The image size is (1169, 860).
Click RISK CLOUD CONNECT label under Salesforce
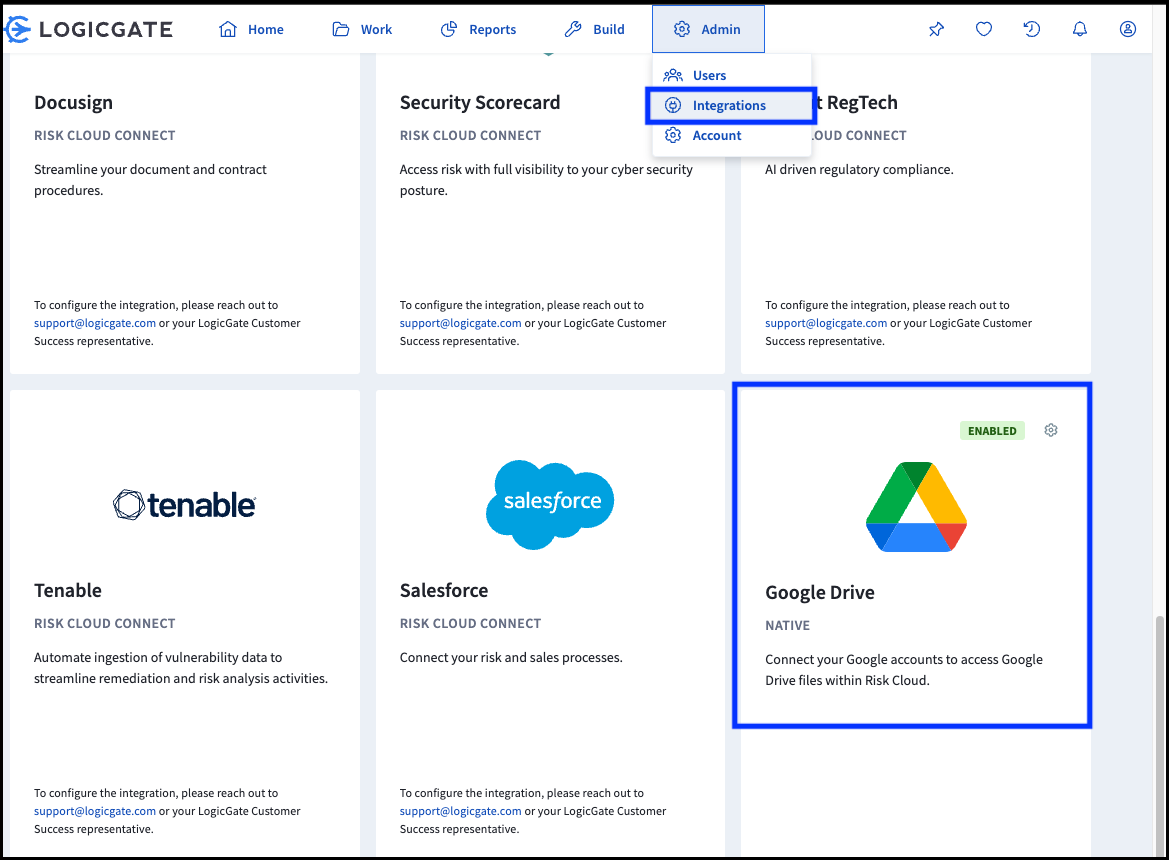tap(470, 623)
